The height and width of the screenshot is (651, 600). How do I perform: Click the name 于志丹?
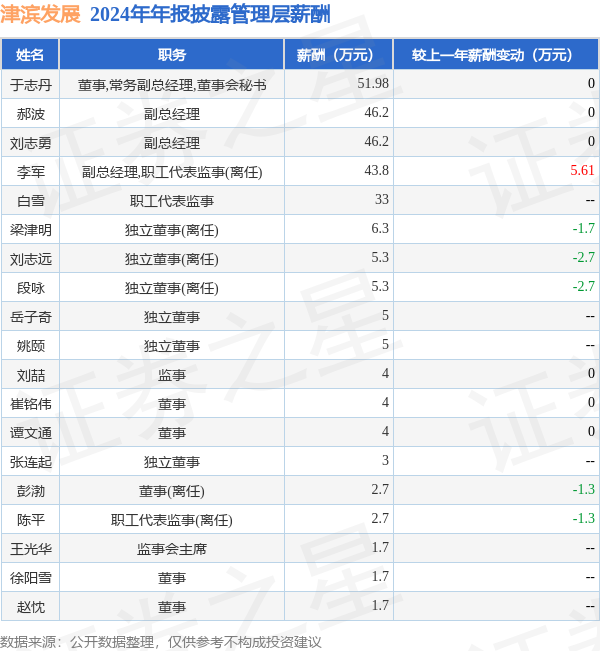click(x=31, y=85)
